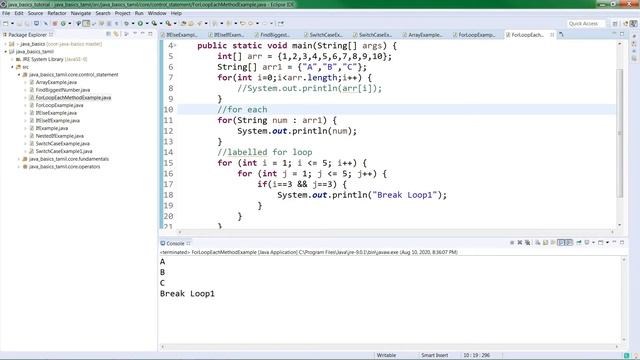Open the Display Selected Console dropdown
The height and width of the screenshot is (360, 640).
coord(593,242)
